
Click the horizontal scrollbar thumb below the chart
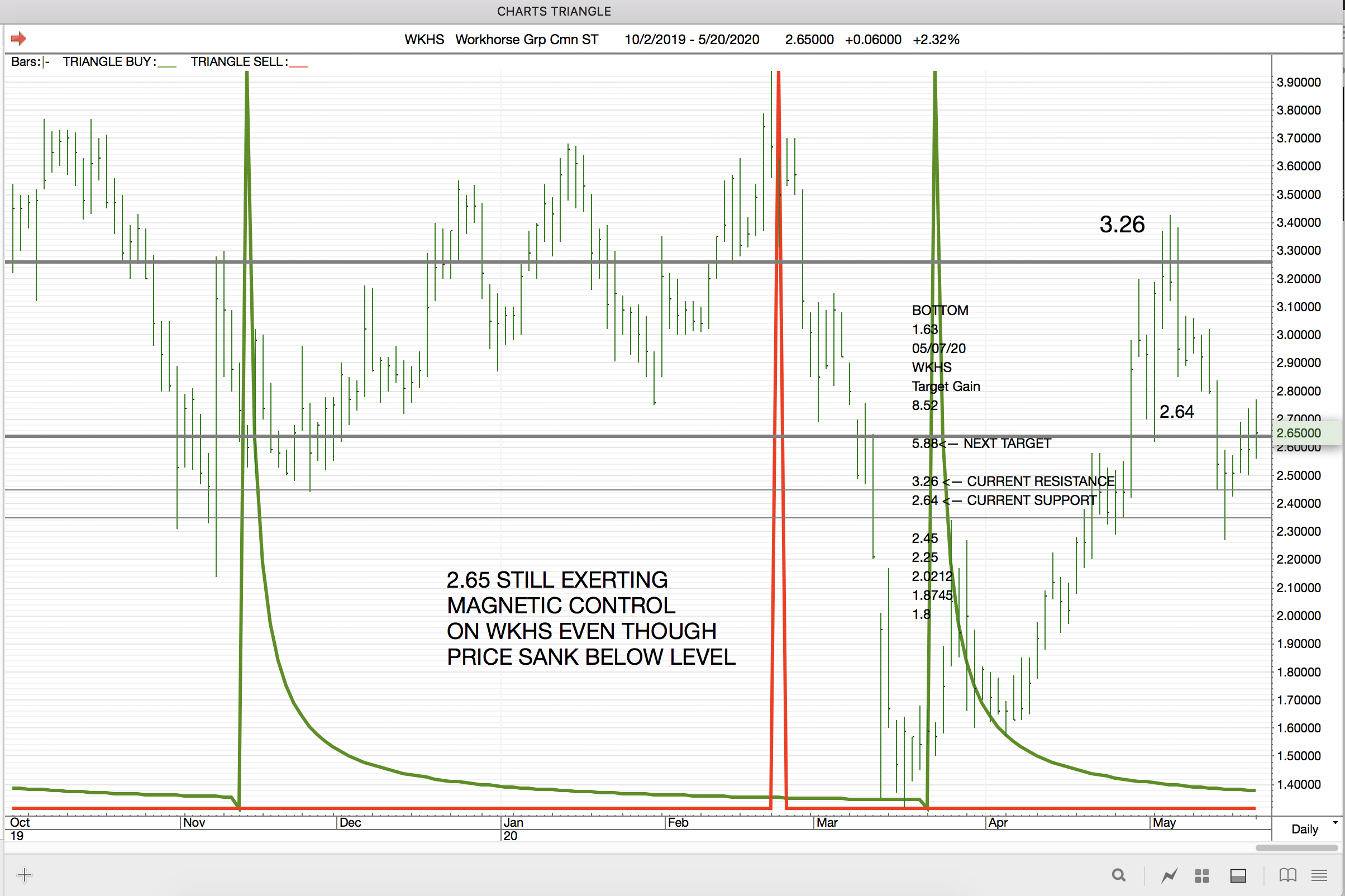[x=1296, y=848]
